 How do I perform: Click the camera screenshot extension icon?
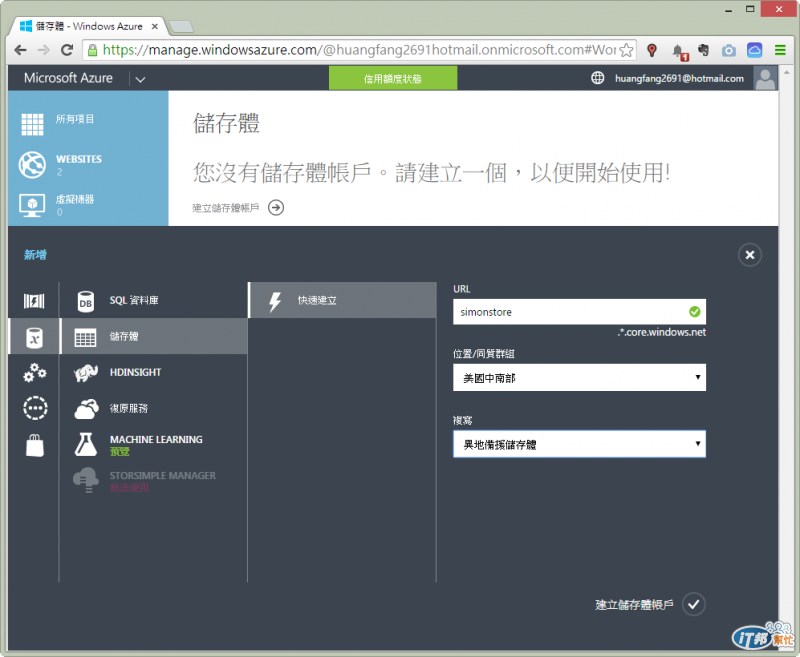[x=729, y=50]
